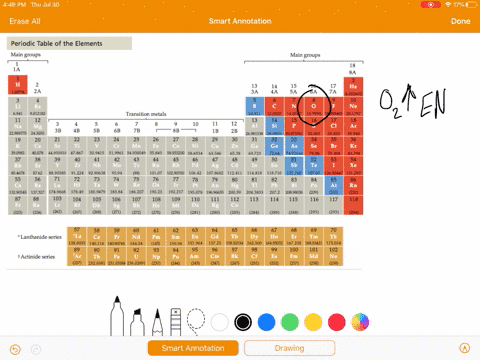Viewport: 480px width, 360px height.
Task: Tap the 'Lanthanide series' label
Action: tap(40, 237)
